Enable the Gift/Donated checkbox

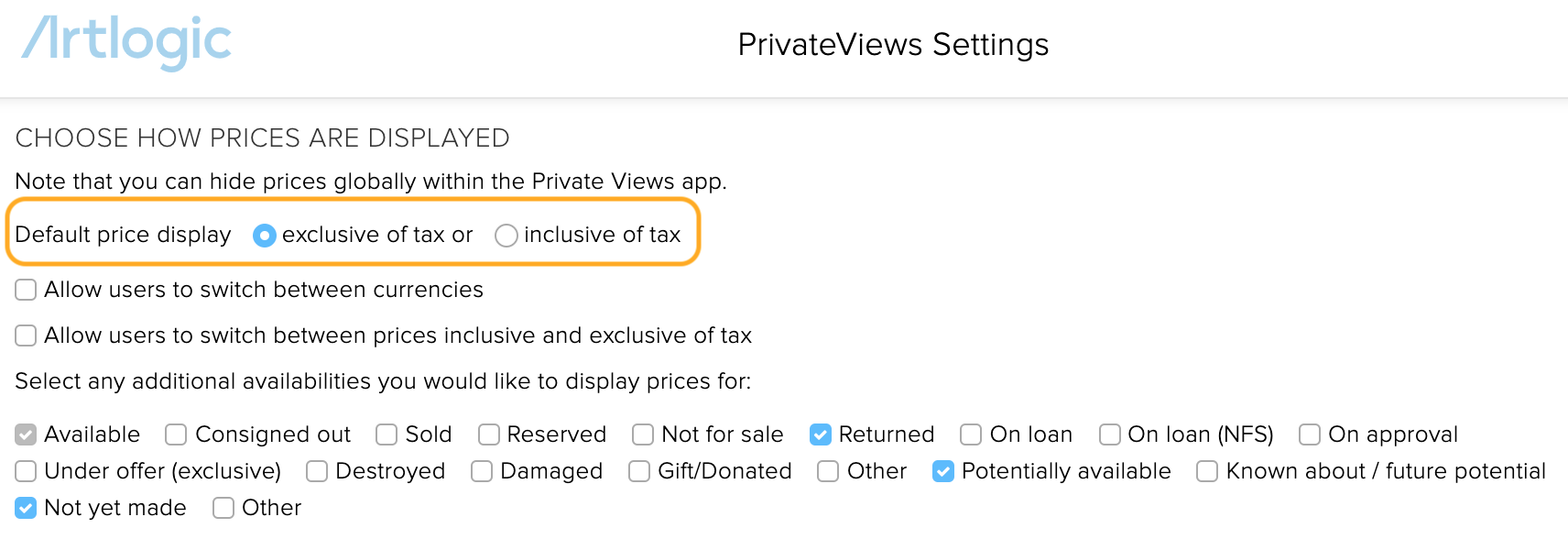639,471
